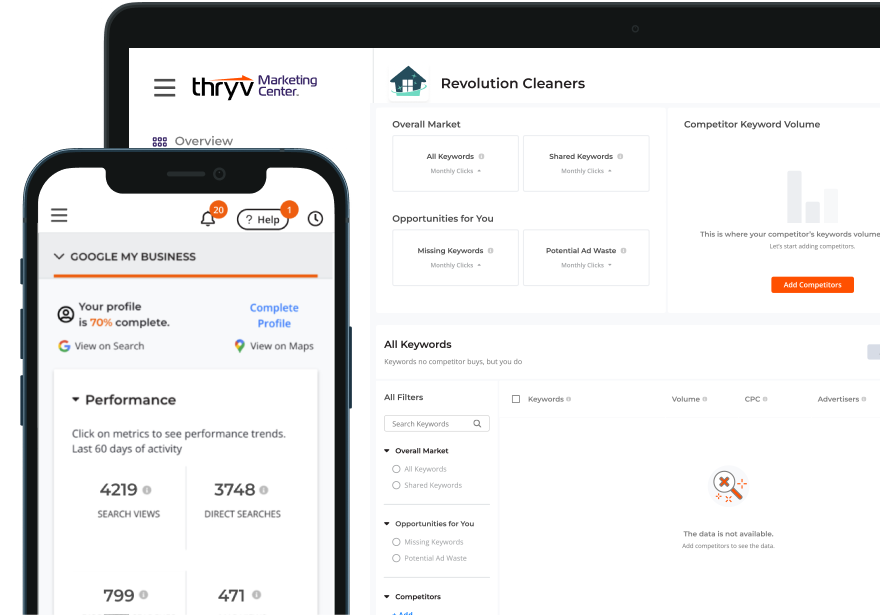Click the Volume column header text
The width and height of the screenshot is (880, 615).
point(686,400)
